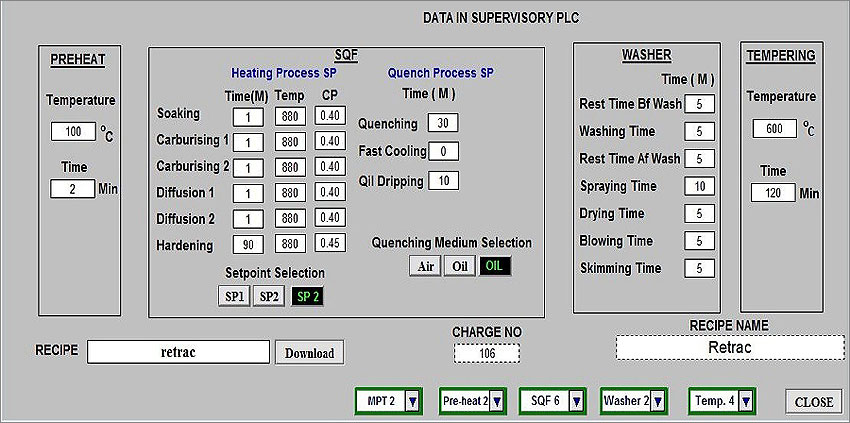Click the Quenching time field
This screenshot has height=423, width=850.
(442, 123)
